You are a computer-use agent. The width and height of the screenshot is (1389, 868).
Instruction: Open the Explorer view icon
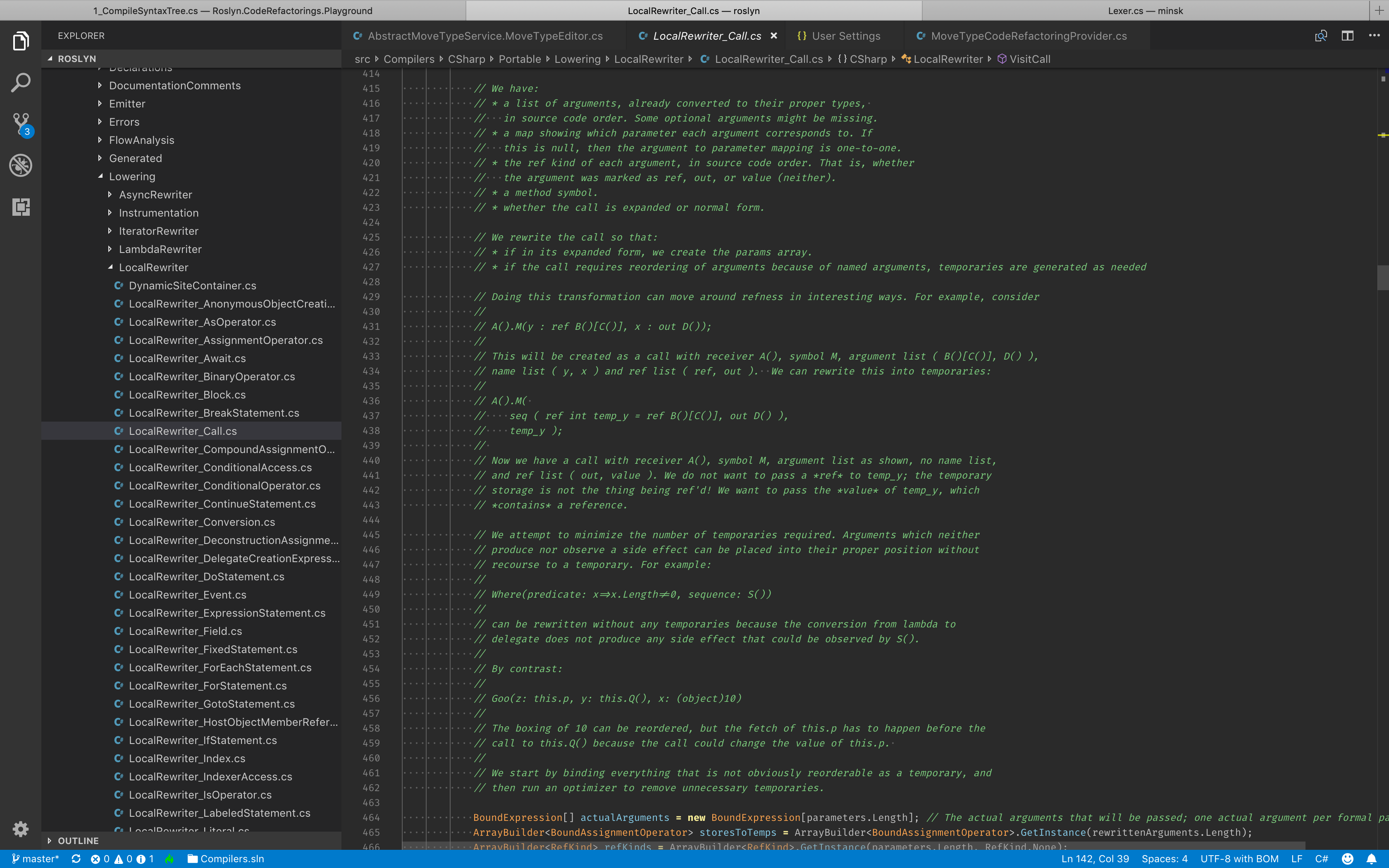pos(21,41)
